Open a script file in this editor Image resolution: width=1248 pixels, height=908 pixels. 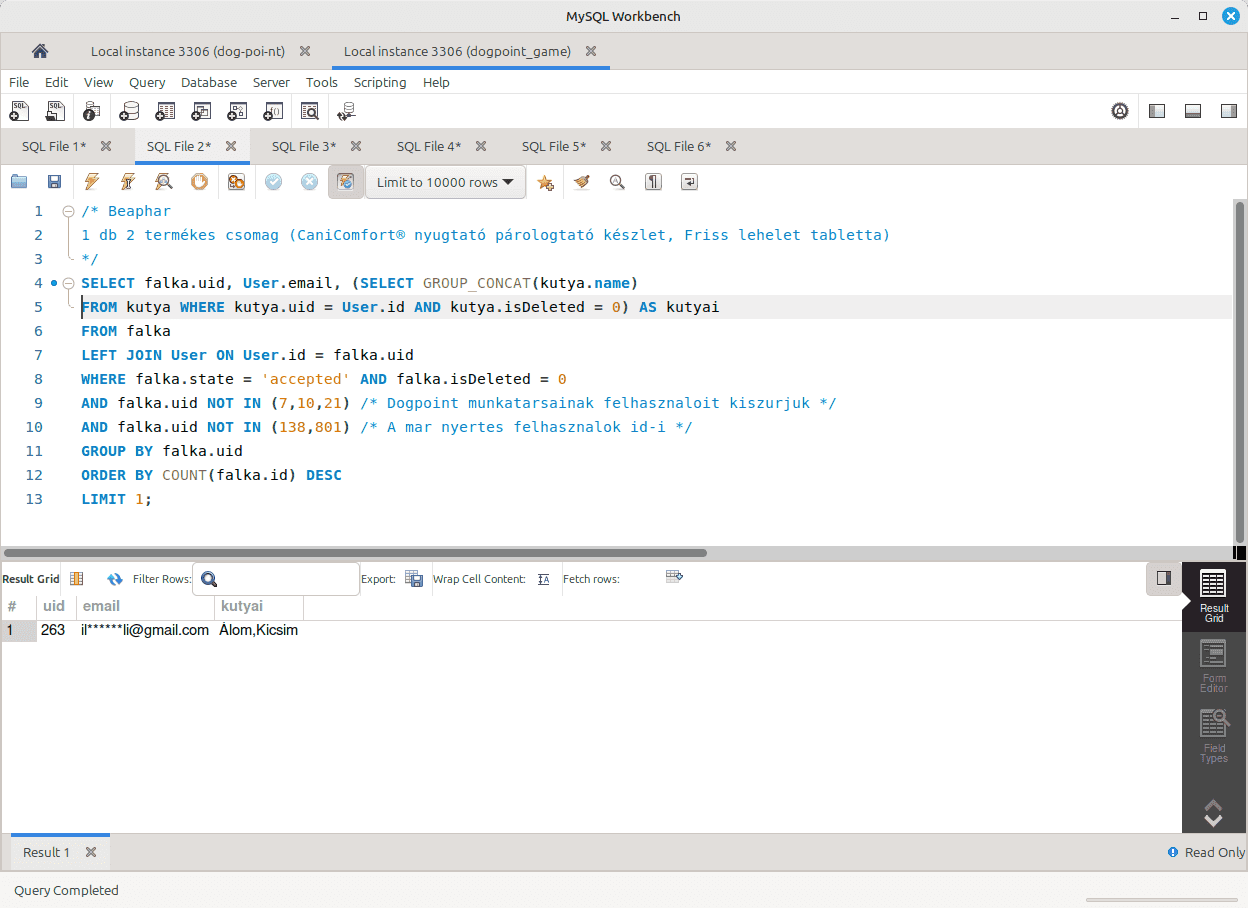[x=19, y=182]
